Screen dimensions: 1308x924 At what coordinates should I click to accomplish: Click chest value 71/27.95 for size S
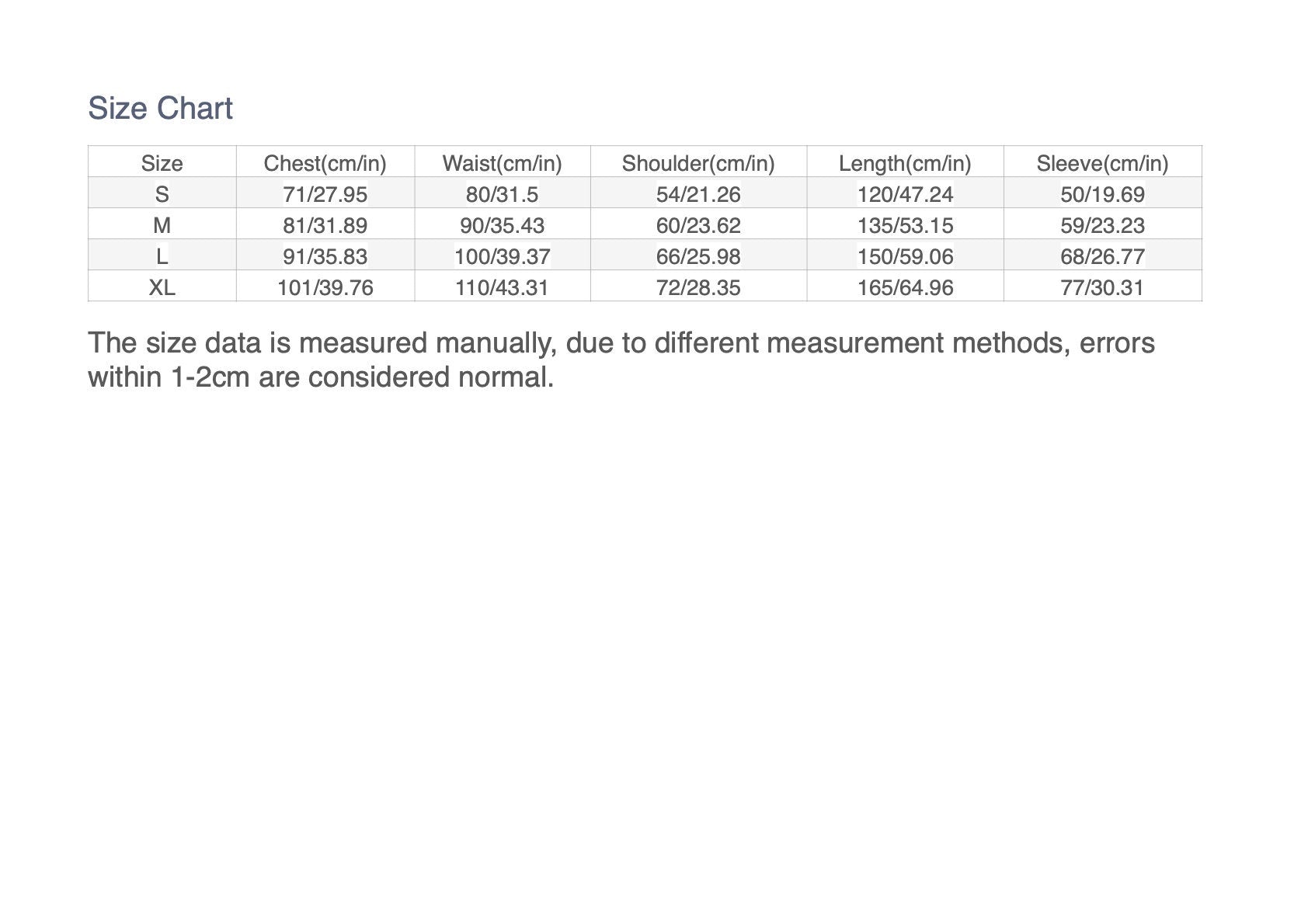(x=325, y=194)
